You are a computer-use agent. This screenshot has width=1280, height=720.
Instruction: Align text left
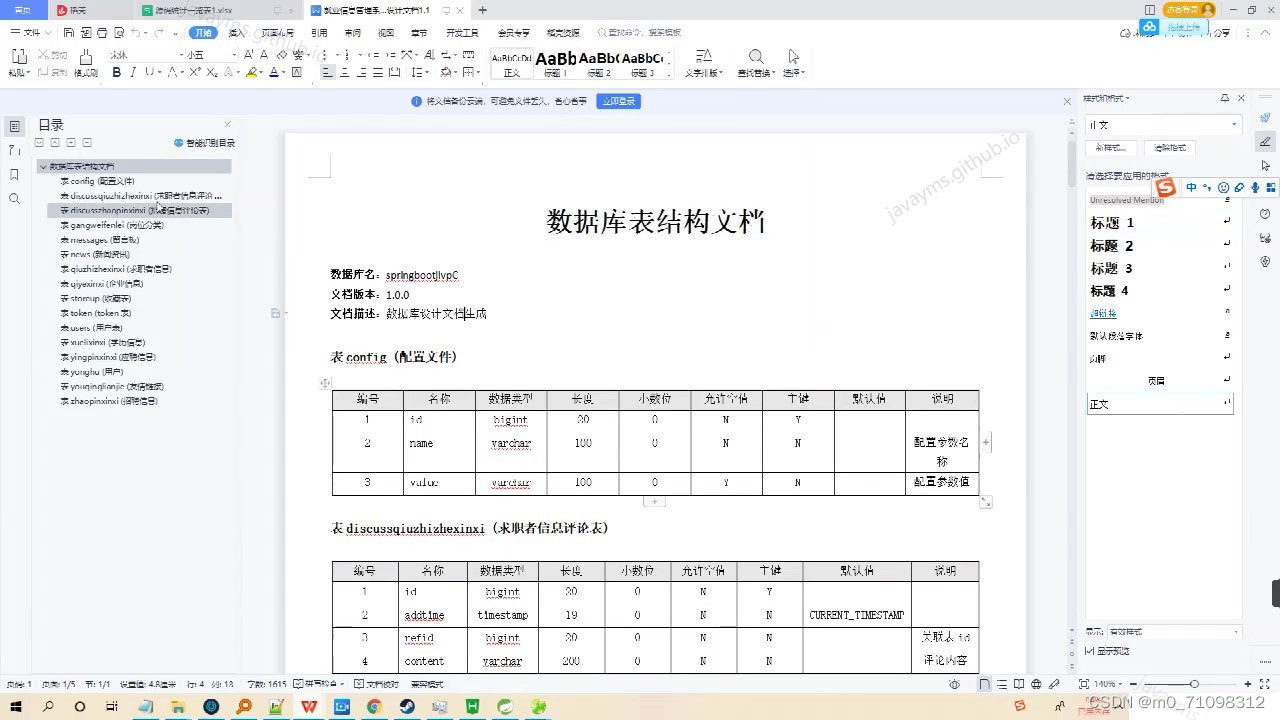coord(327,72)
